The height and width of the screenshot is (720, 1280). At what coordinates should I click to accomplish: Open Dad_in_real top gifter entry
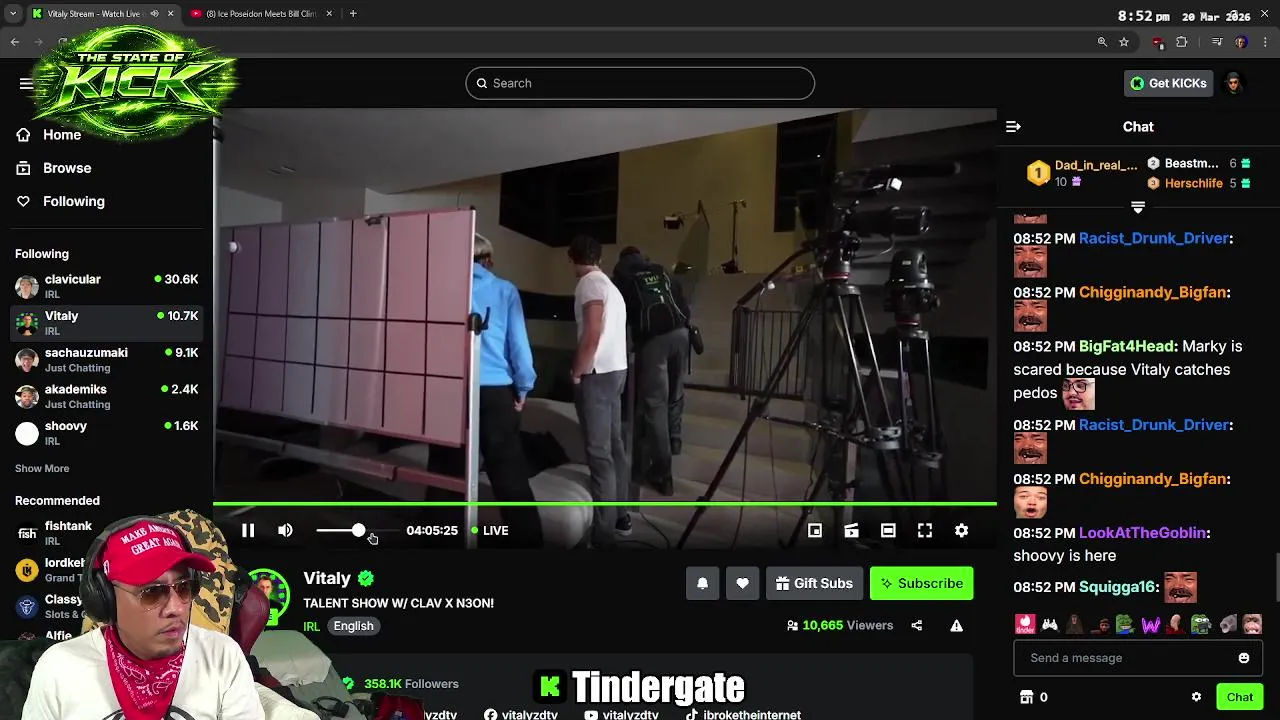click(1082, 173)
